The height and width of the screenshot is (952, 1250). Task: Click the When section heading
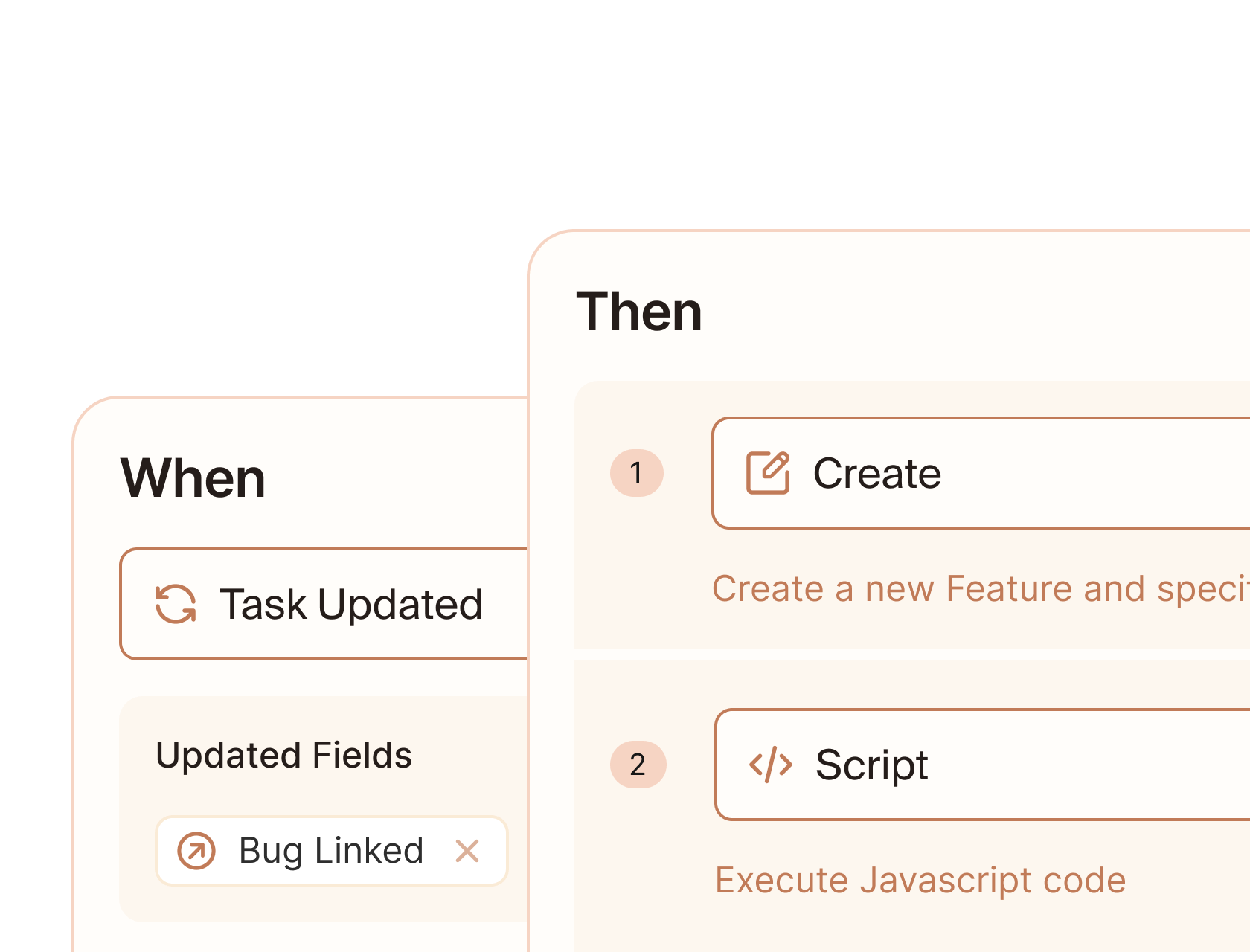tap(193, 478)
